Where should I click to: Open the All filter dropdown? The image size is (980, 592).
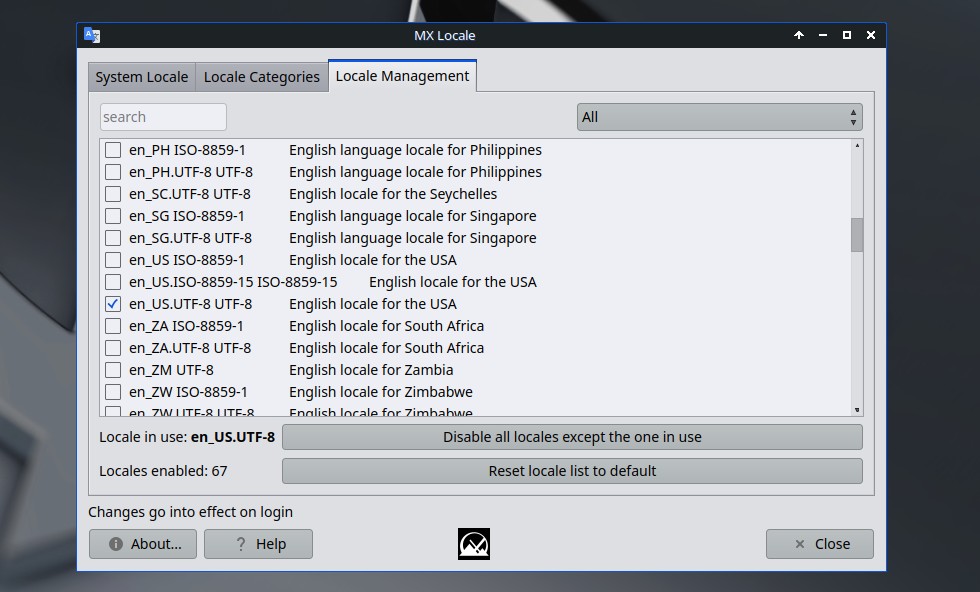(719, 117)
